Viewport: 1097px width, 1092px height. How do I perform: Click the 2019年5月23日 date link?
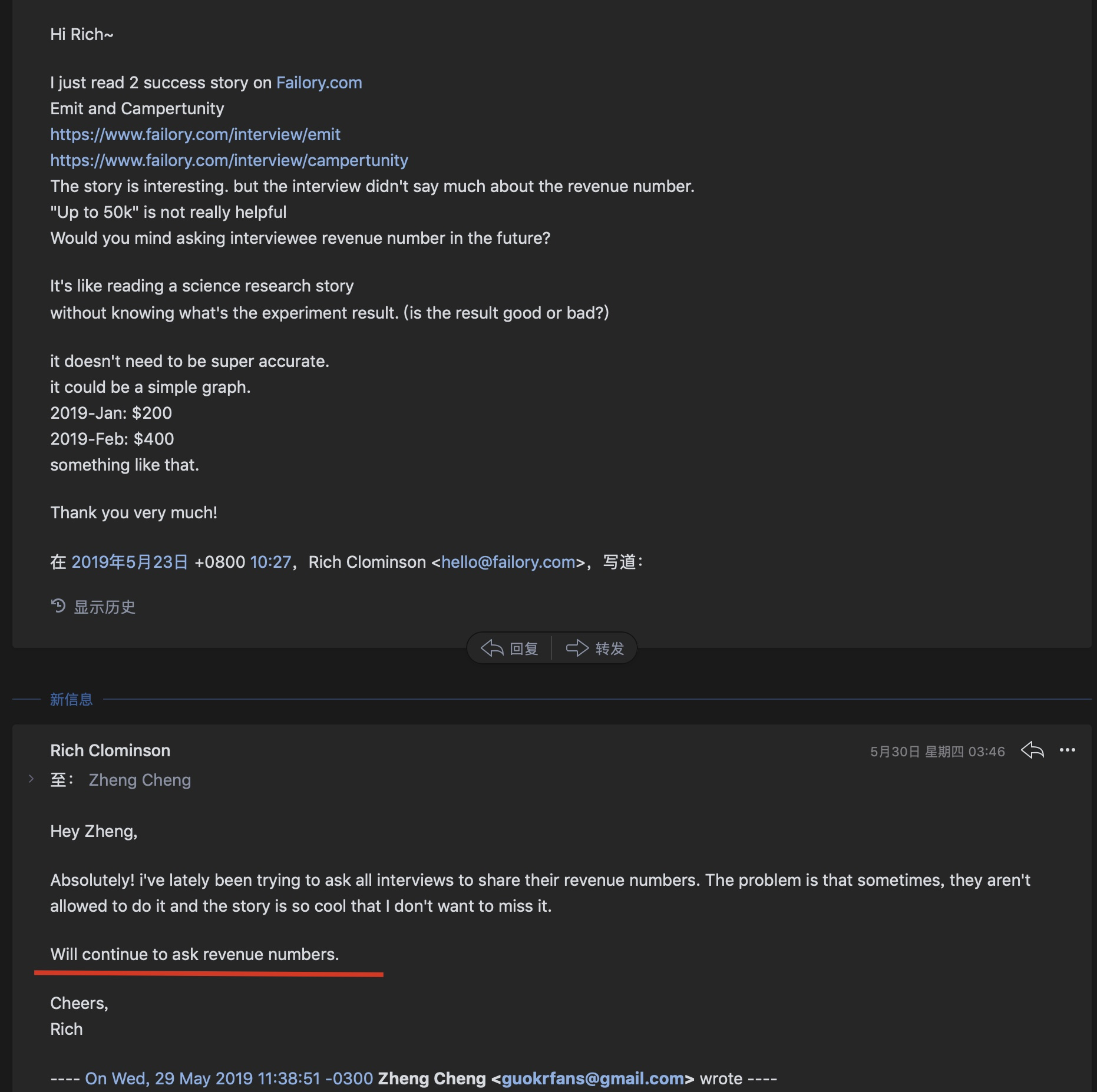[x=130, y=562]
